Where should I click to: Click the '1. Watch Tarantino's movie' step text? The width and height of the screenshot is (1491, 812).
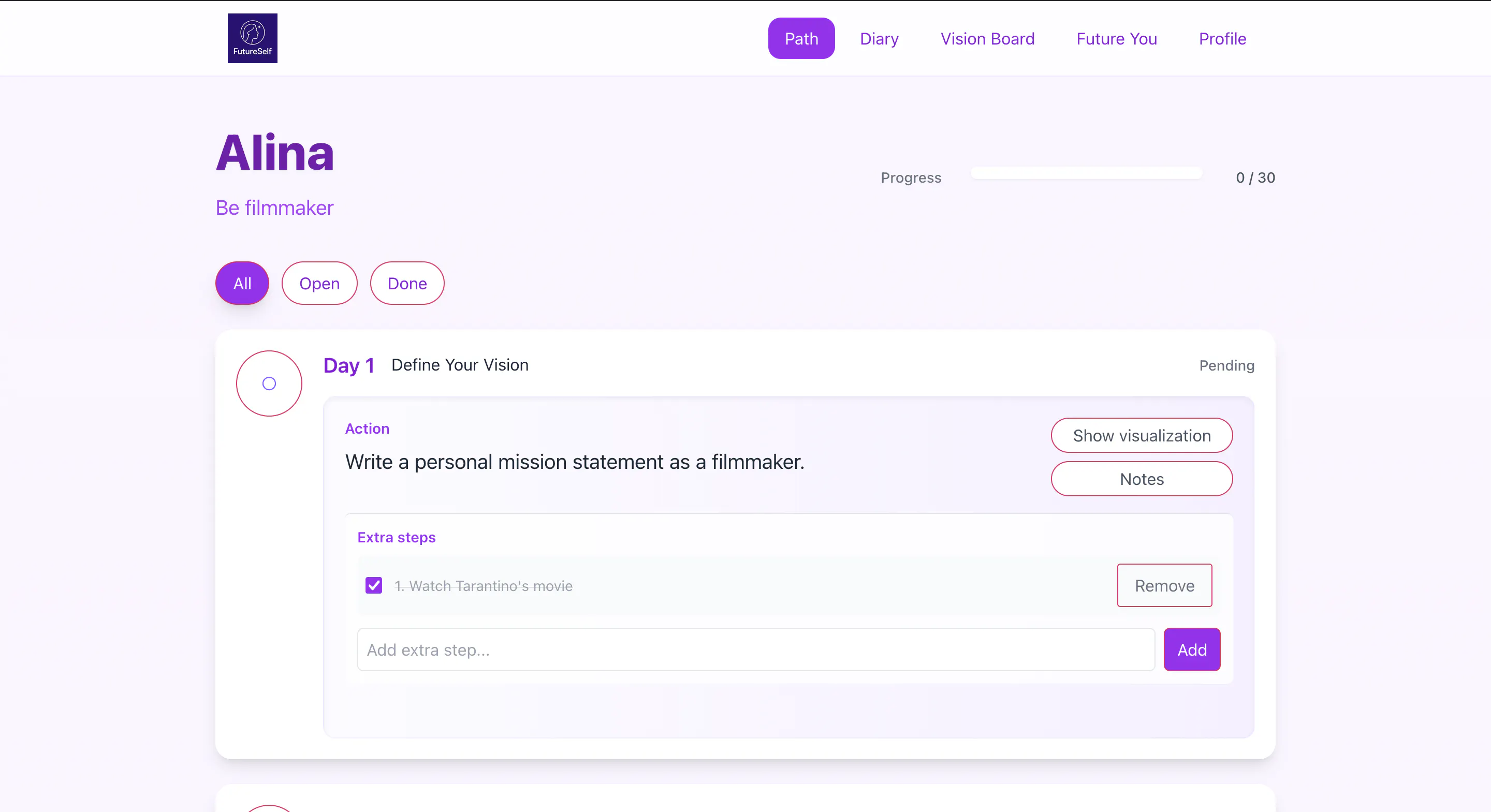tap(484, 586)
